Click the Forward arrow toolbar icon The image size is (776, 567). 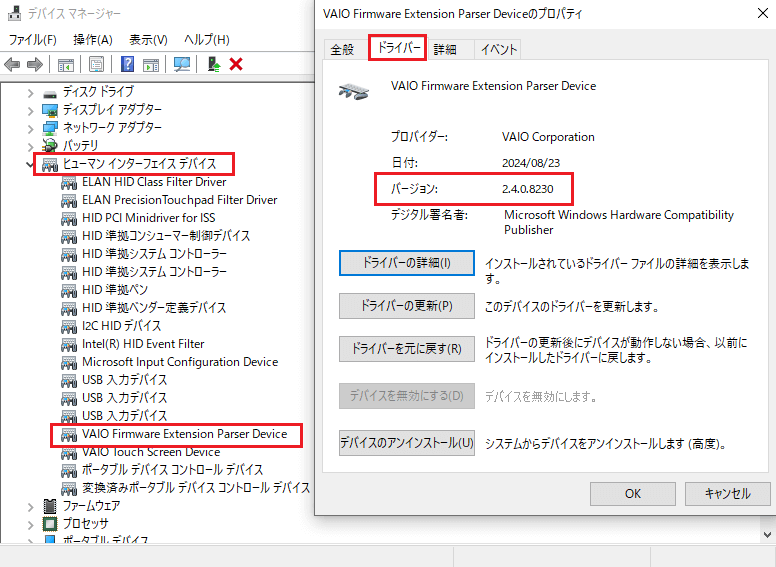[35, 64]
